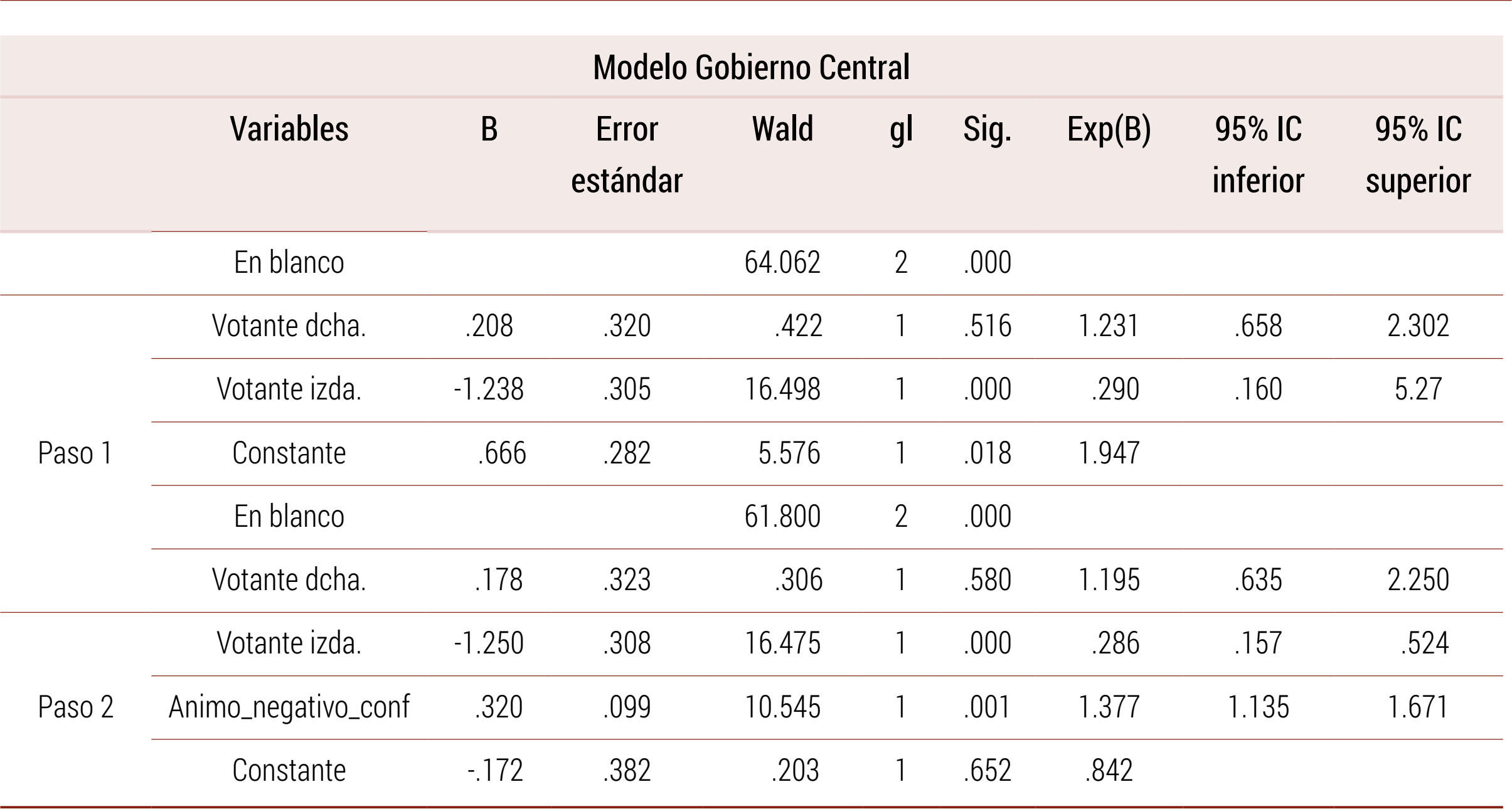Viewport: 1512px width, 809px height.
Task: Click the 'Error estándar' column header
Action: pyautogui.click(x=627, y=155)
